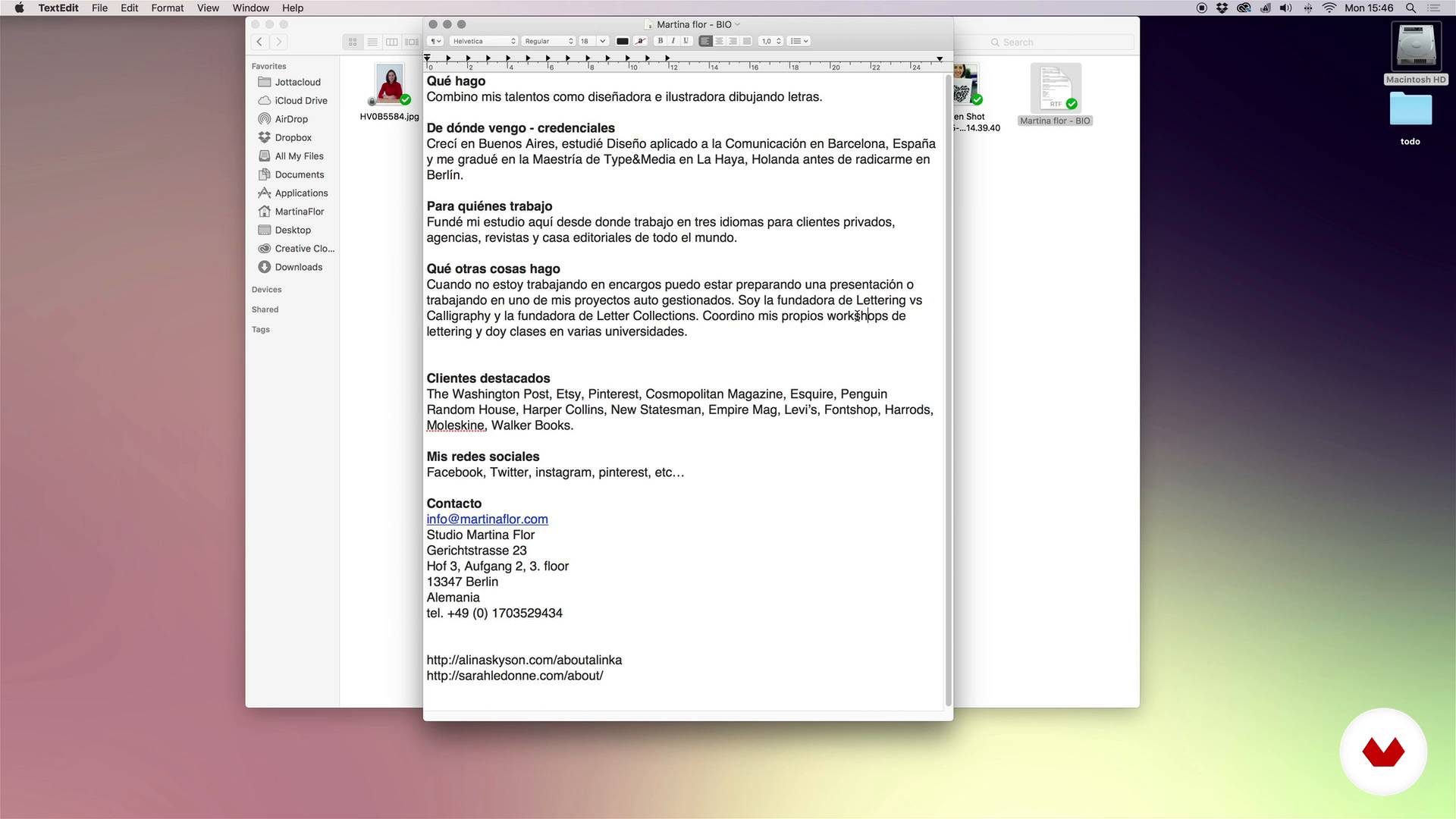
Task: Select Desktop in Finder sidebar
Action: tap(292, 231)
